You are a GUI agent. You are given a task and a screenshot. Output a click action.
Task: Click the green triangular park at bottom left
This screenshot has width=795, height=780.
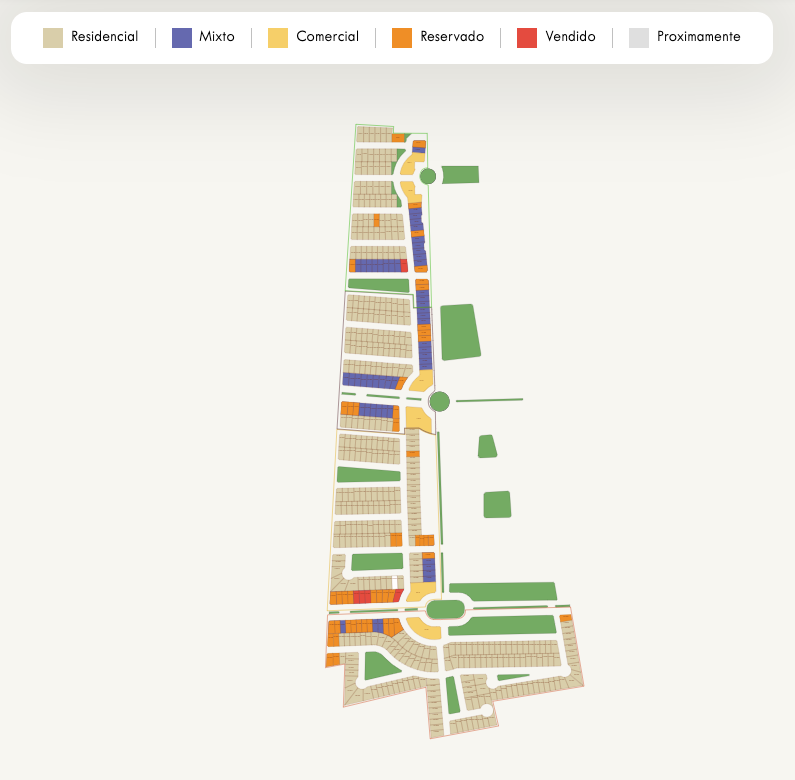point(380,665)
